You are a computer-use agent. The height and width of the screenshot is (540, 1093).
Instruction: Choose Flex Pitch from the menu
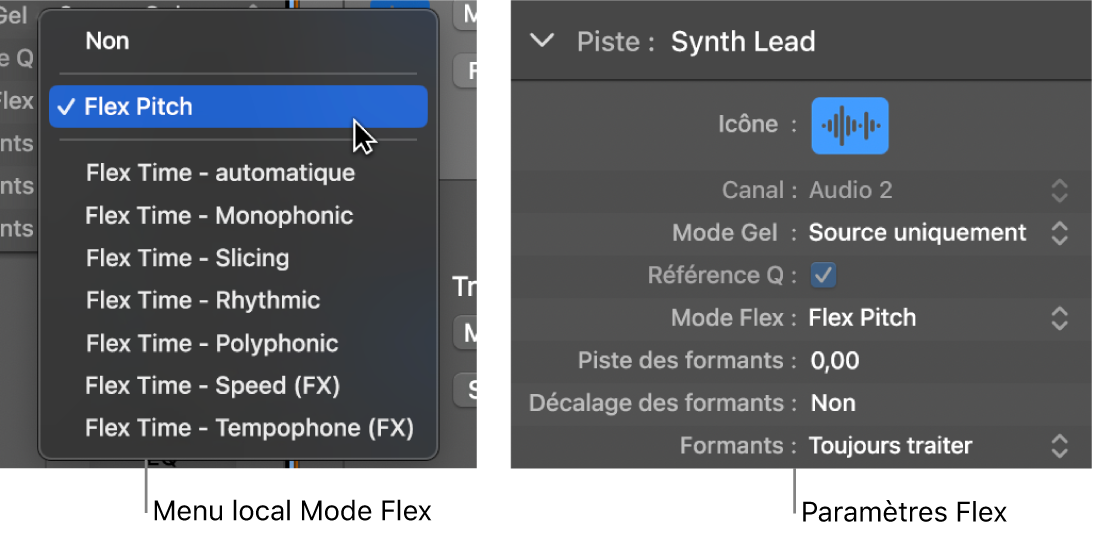click(139, 107)
